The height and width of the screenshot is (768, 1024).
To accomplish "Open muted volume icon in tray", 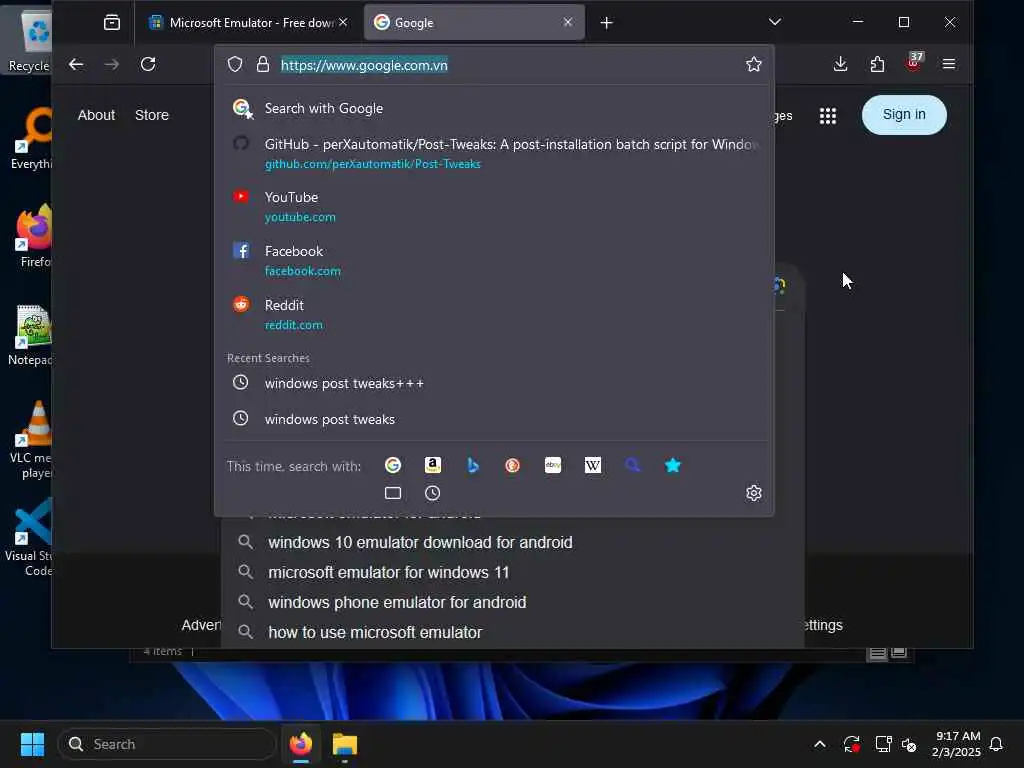I will 909,744.
